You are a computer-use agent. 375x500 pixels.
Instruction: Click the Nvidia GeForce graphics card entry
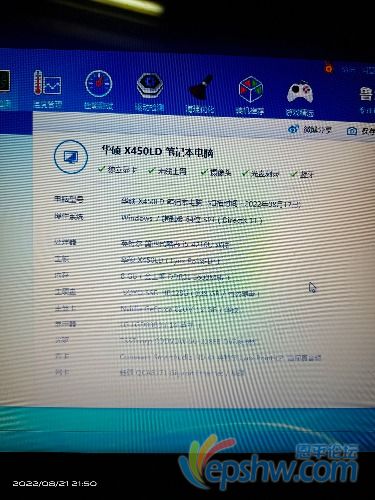(180, 309)
